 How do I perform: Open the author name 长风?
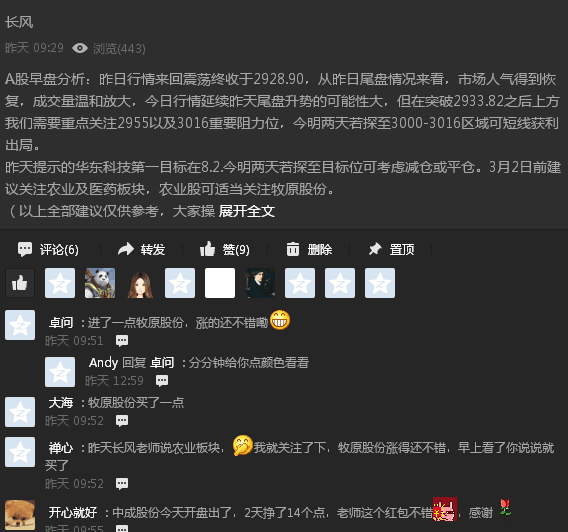pyautogui.click(x=19, y=22)
